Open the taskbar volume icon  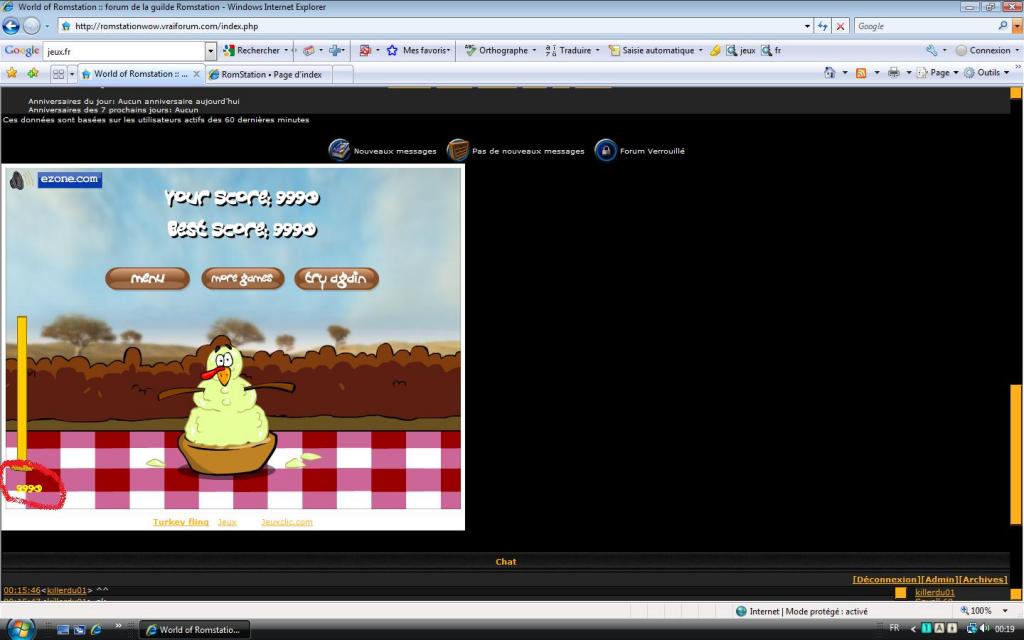pyautogui.click(x=984, y=628)
